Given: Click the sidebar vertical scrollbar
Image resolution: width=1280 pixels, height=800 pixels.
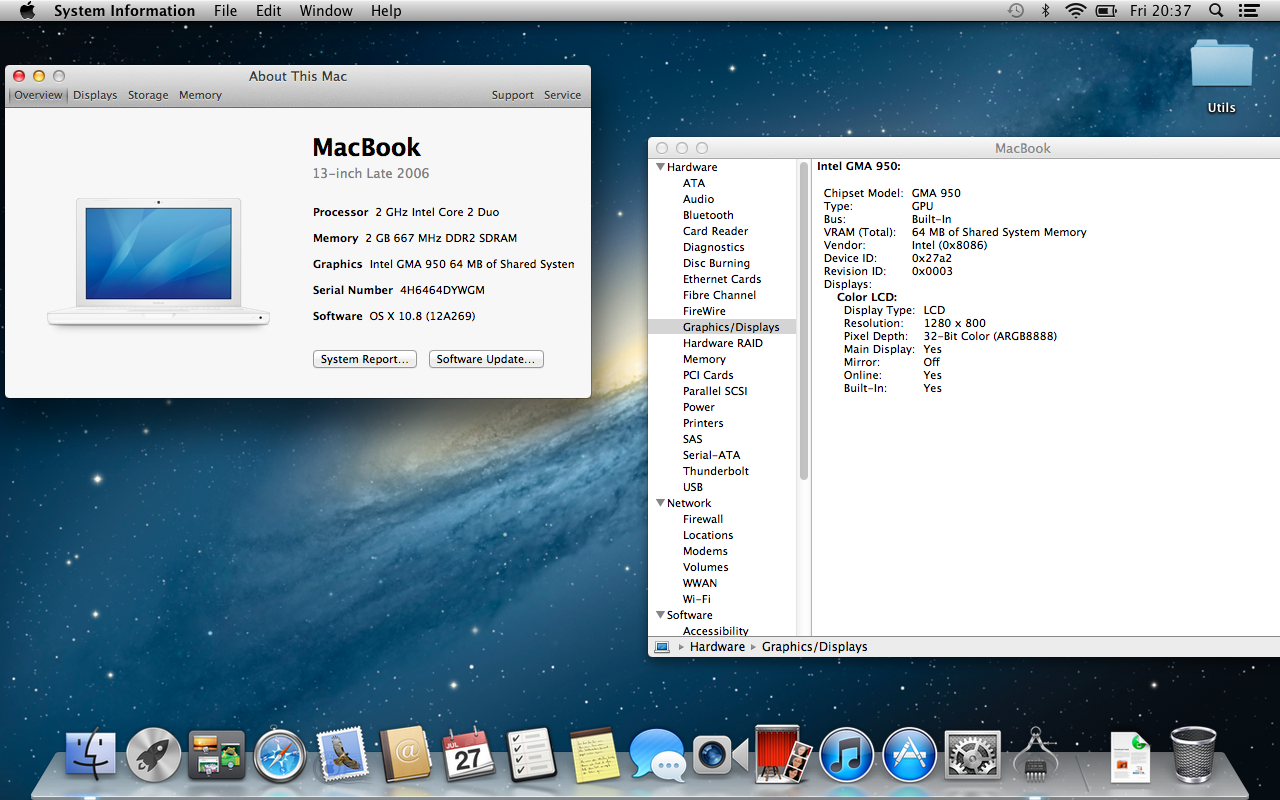Looking at the screenshot, I should pyautogui.click(x=803, y=320).
